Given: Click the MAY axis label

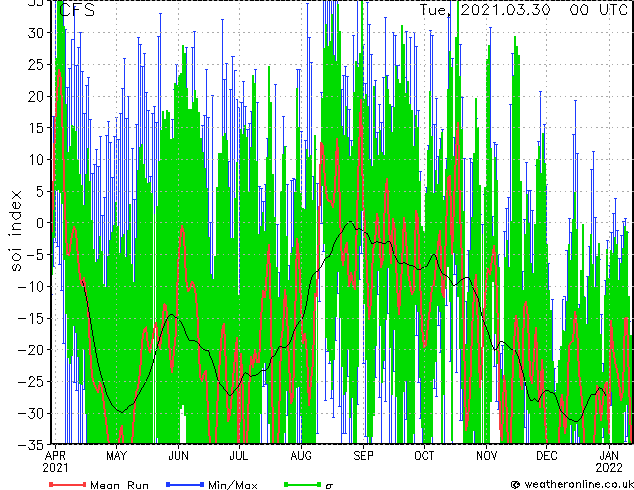Looking at the screenshot, I should [x=116, y=456].
